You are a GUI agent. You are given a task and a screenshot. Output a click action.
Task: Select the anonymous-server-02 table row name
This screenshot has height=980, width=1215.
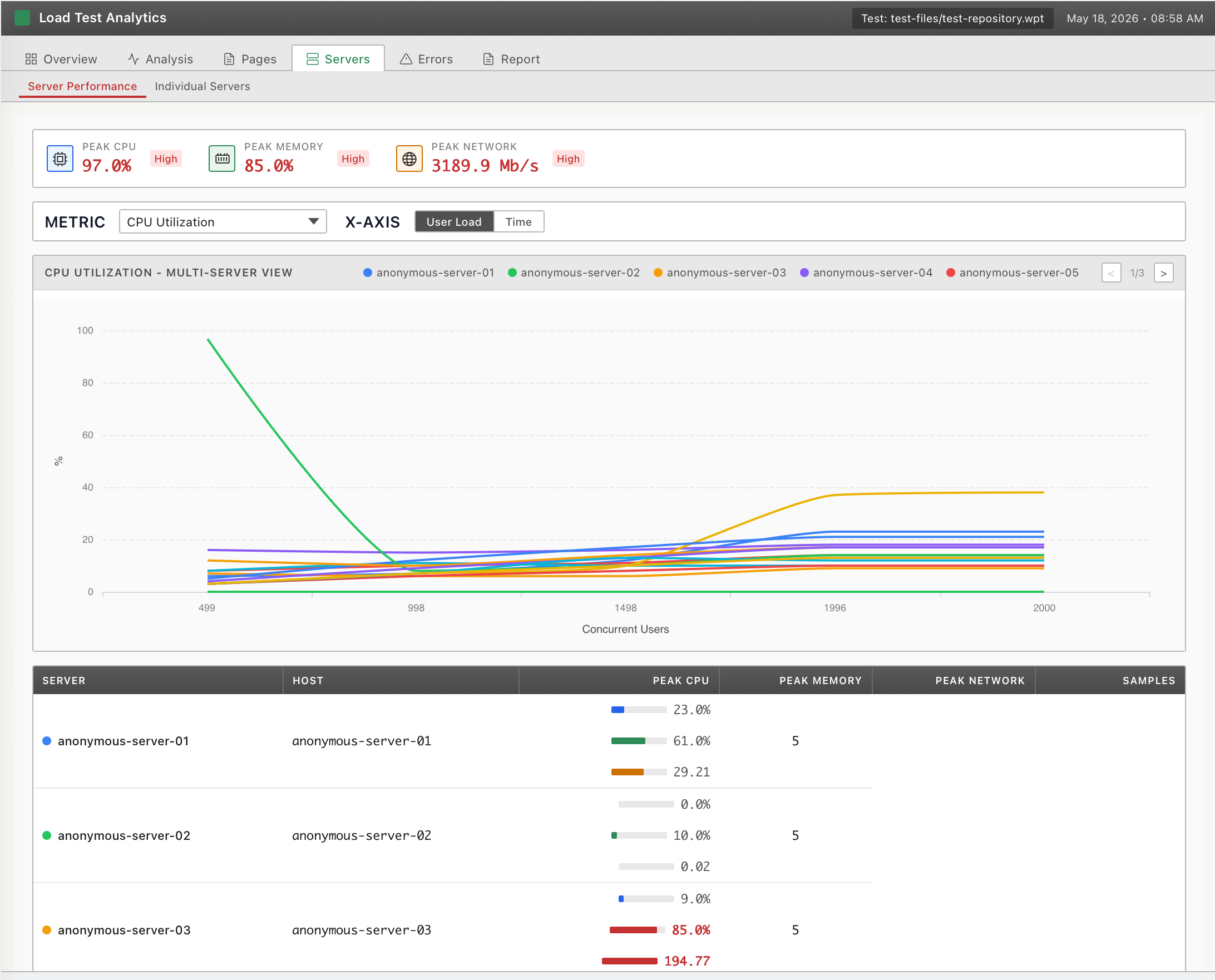[124, 835]
